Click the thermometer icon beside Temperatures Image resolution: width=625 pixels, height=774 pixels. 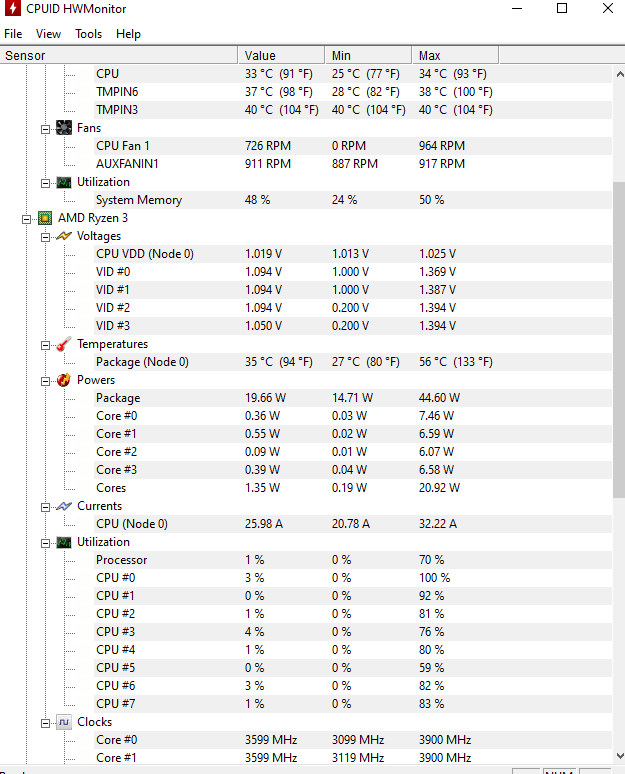click(64, 344)
